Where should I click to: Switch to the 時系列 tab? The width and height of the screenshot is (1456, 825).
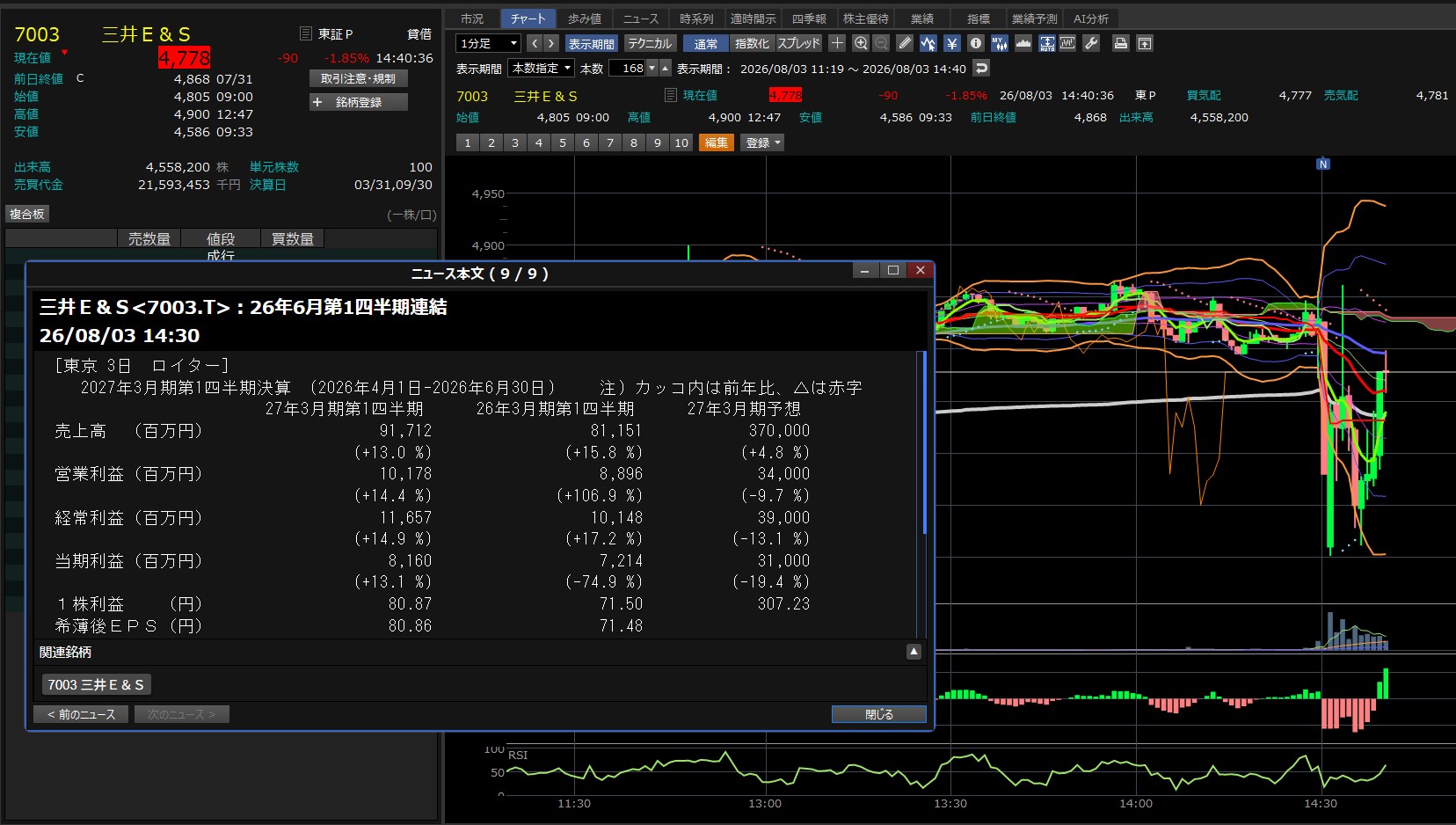(697, 18)
